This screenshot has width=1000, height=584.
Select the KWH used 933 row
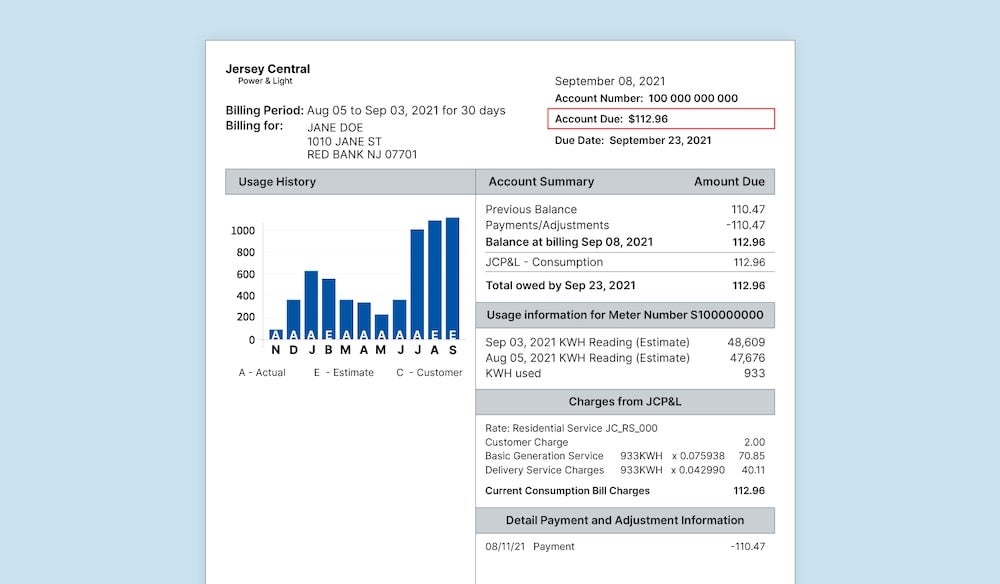tap(625, 373)
